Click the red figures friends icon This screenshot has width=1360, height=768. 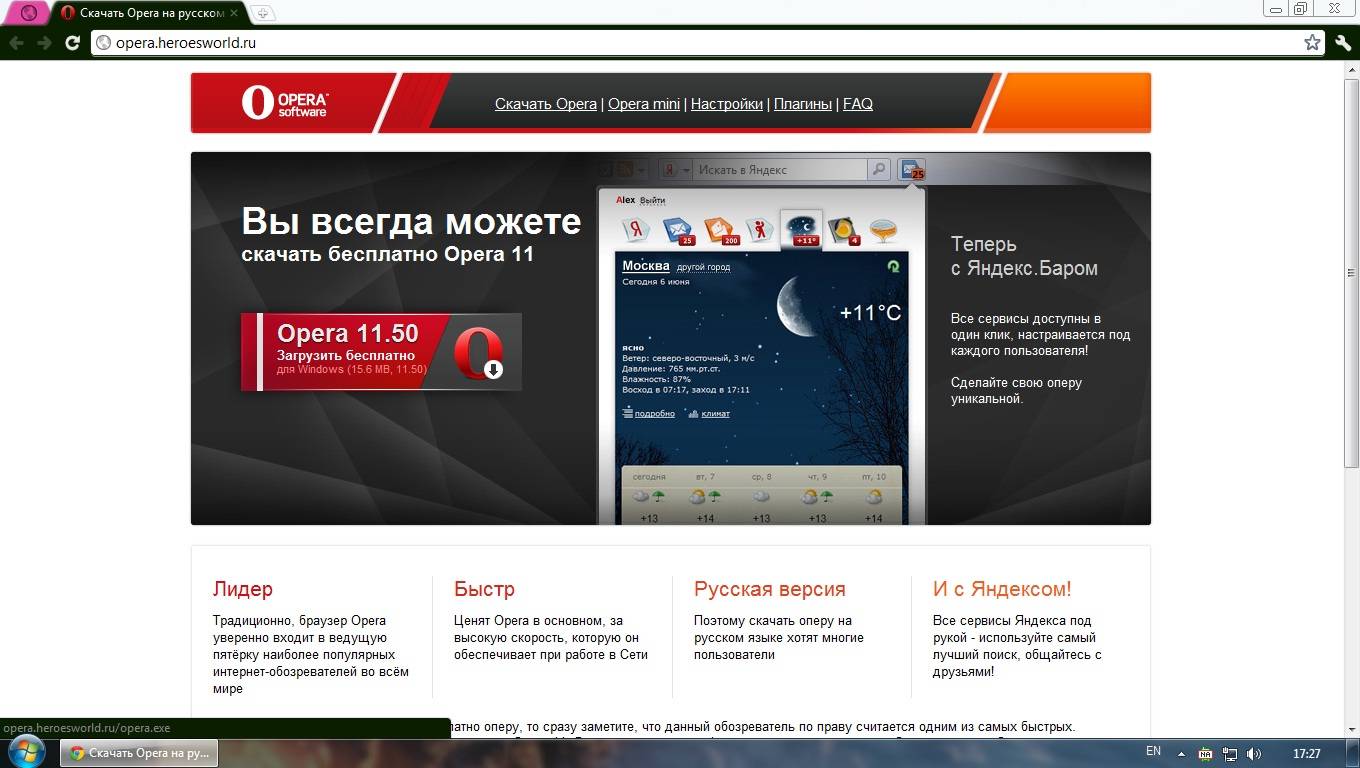tap(760, 230)
